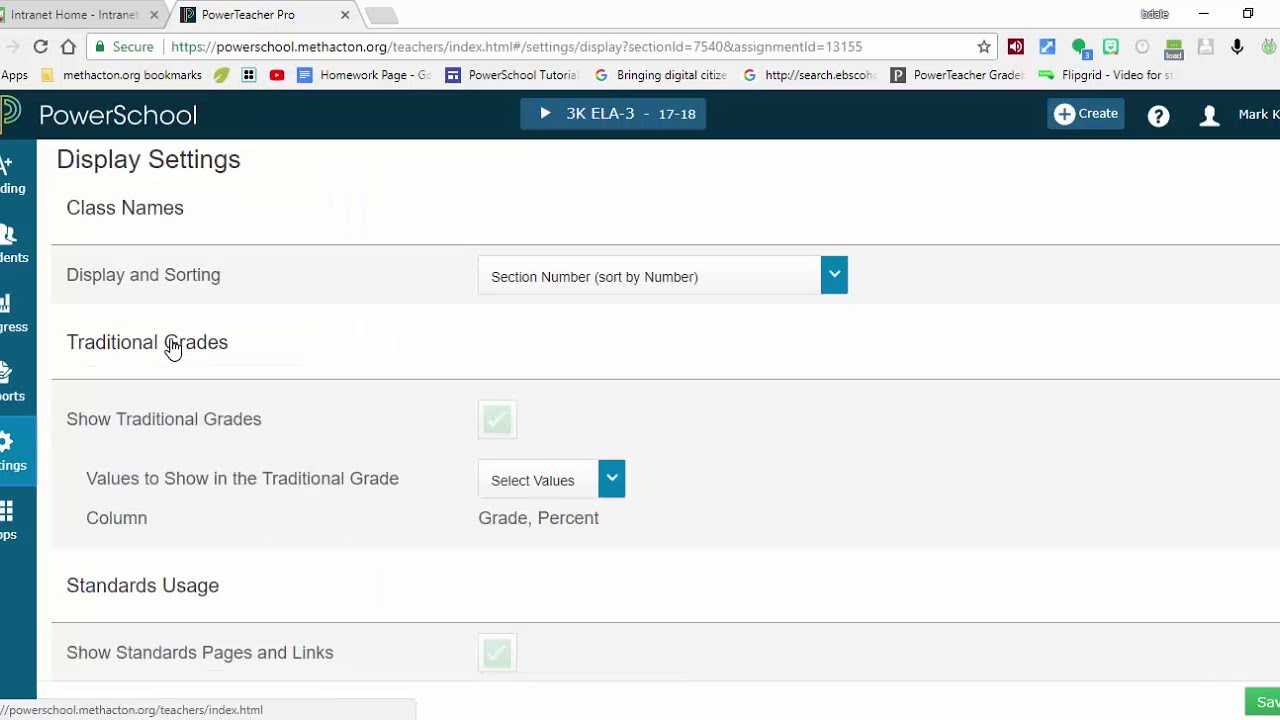Open the Select Values dropdown
The width and height of the screenshot is (1280, 720).
click(551, 479)
